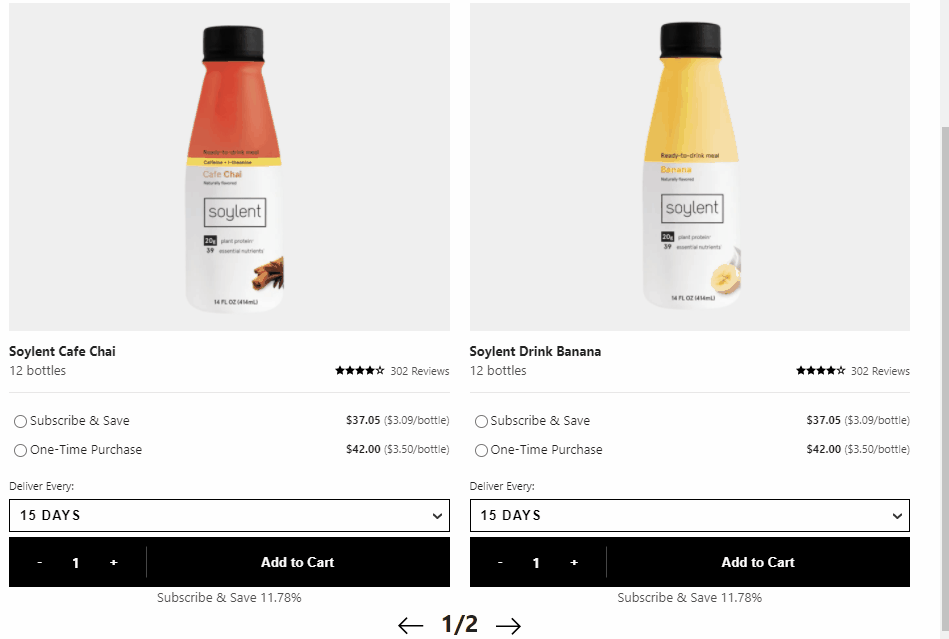Choose One-Time Purchase for Cafe Chai

coord(21,451)
